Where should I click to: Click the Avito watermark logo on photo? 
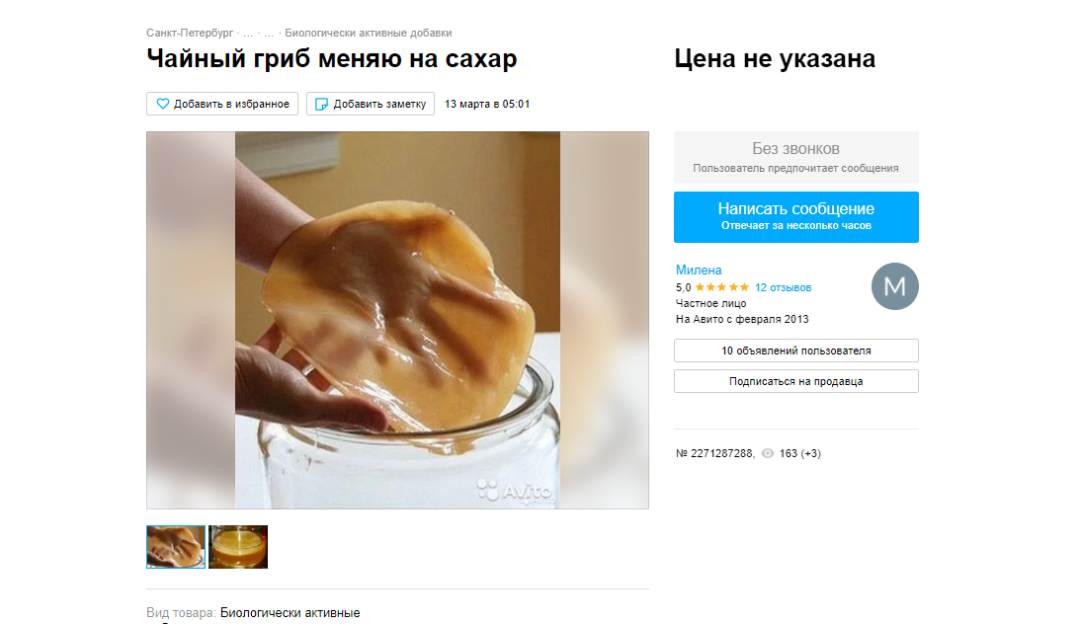[515, 490]
